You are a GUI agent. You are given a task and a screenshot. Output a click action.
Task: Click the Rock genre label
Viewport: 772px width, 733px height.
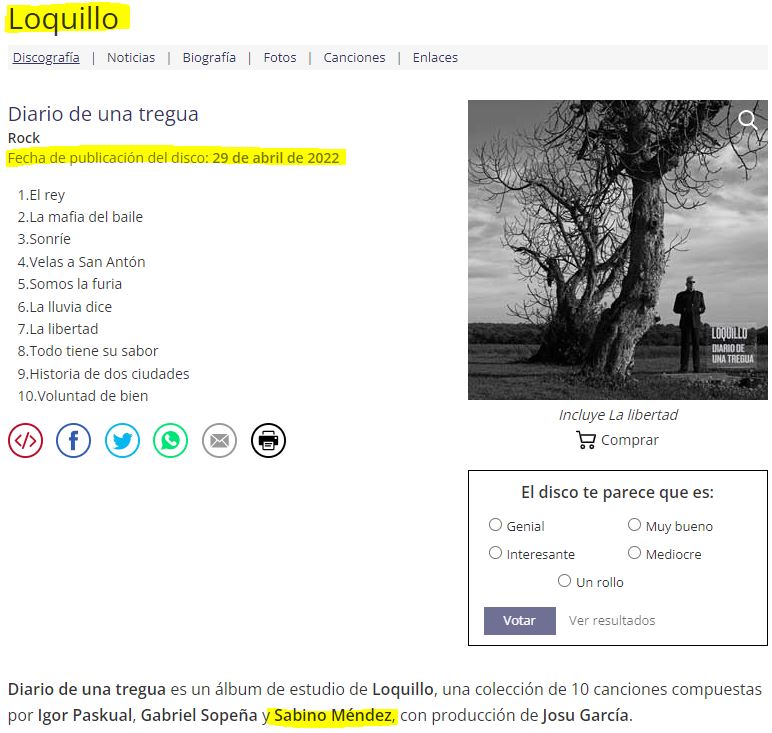tap(24, 138)
